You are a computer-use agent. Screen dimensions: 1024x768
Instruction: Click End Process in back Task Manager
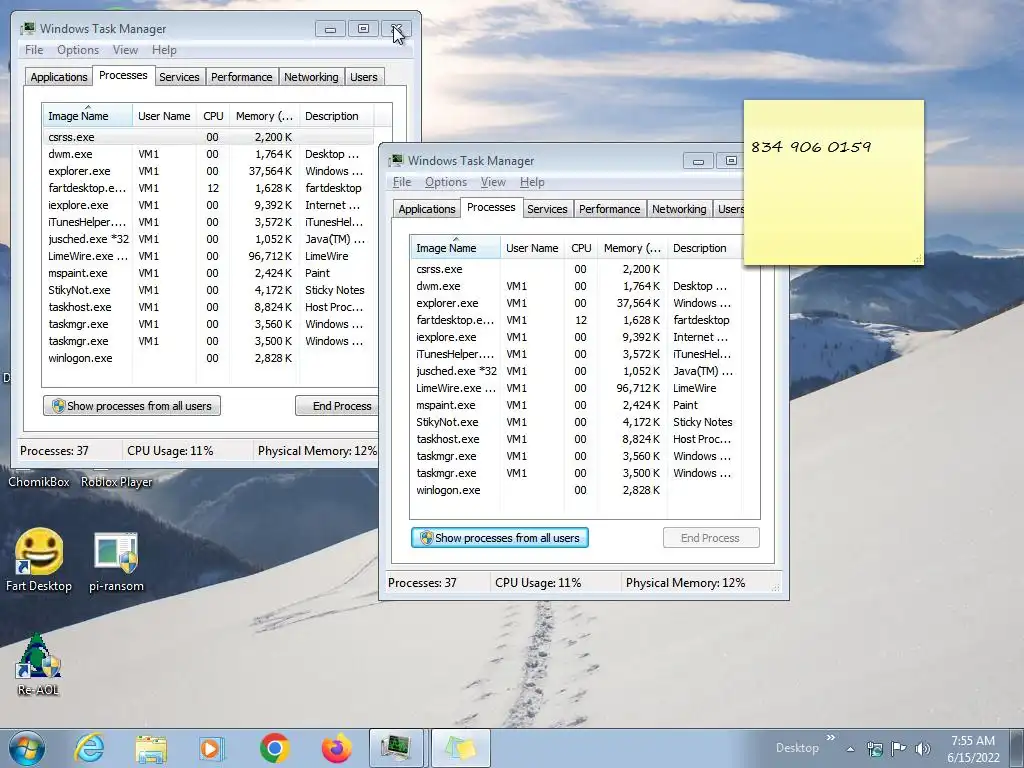coord(337,406)
